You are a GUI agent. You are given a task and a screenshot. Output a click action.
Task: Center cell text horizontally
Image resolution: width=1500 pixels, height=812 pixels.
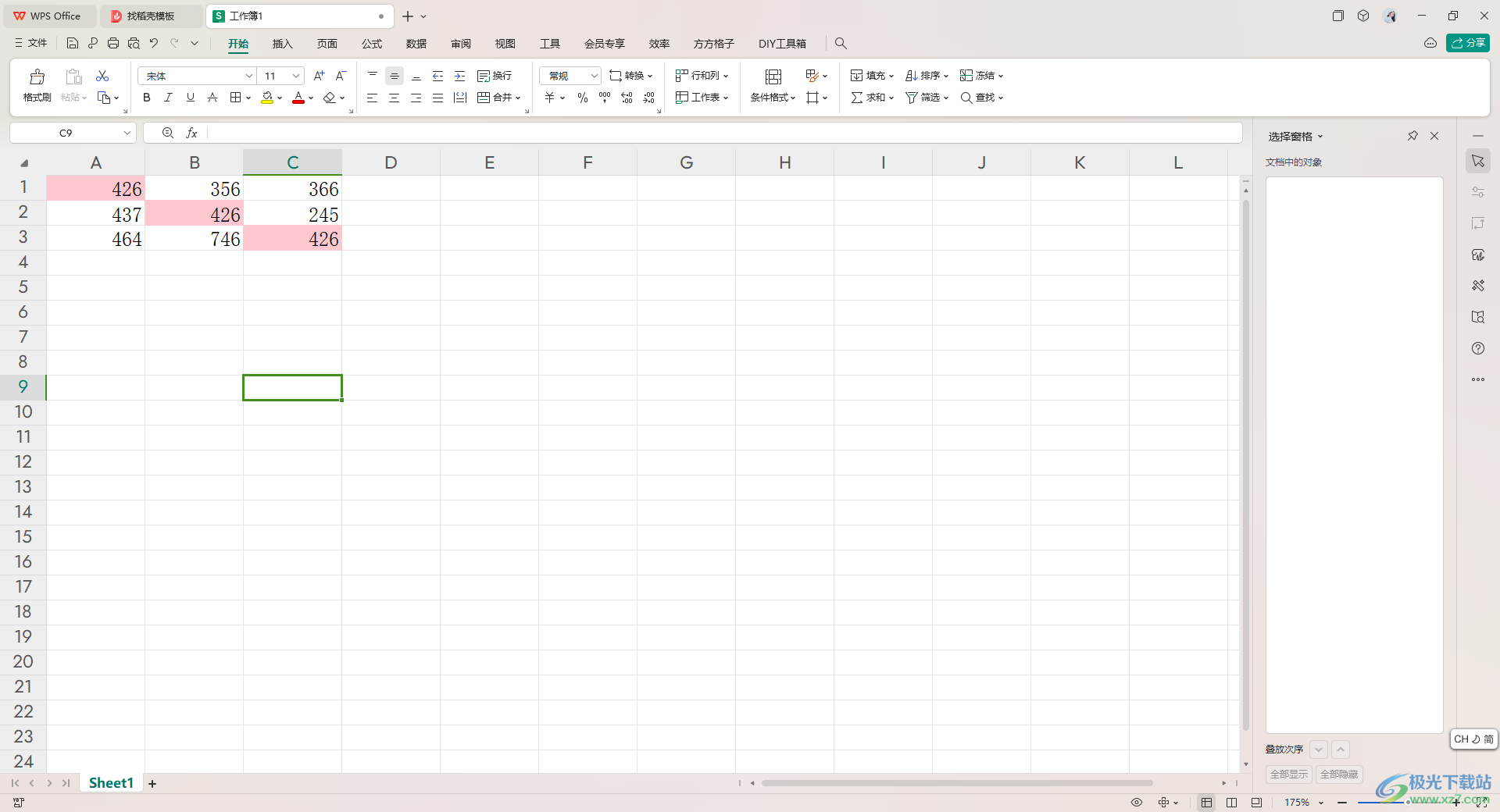tap(395, 98)
